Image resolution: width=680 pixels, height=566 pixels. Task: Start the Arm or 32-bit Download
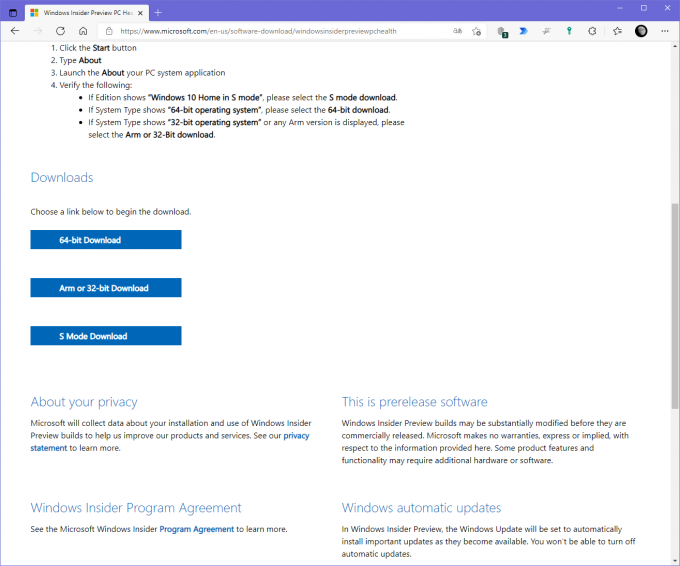click(106, 288)
